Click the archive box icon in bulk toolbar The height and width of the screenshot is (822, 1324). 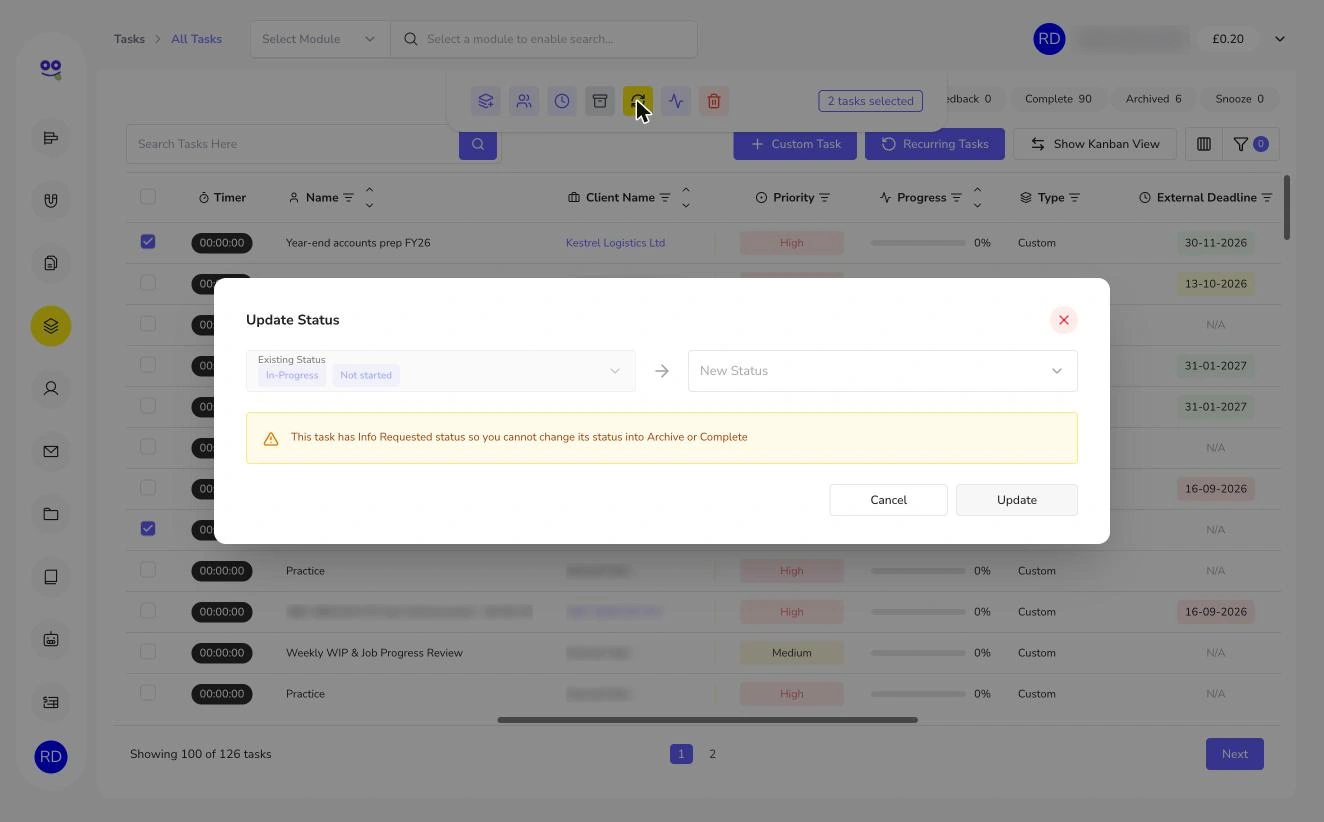point(600,101)
